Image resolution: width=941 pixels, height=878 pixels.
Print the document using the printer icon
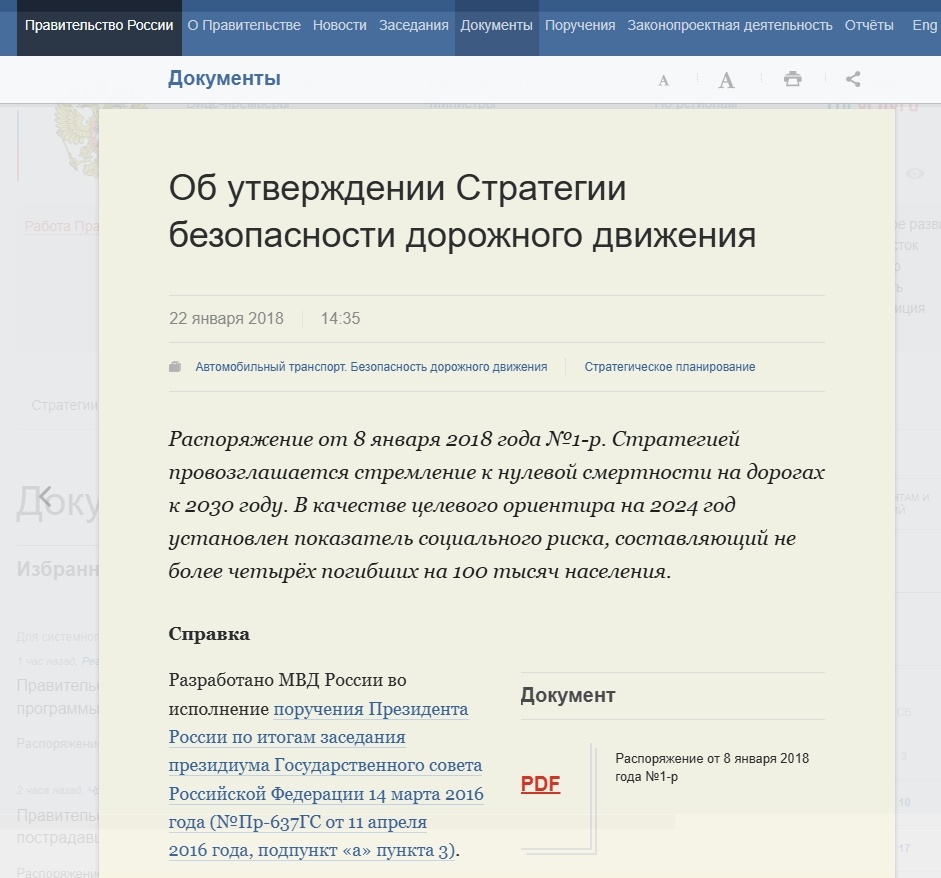point(793,79)
